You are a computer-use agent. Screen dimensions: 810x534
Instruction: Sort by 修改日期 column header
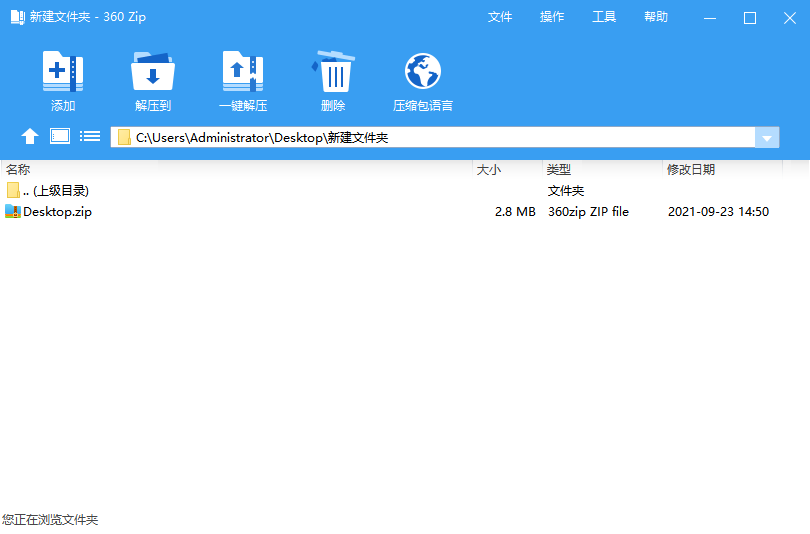[691, 170]
